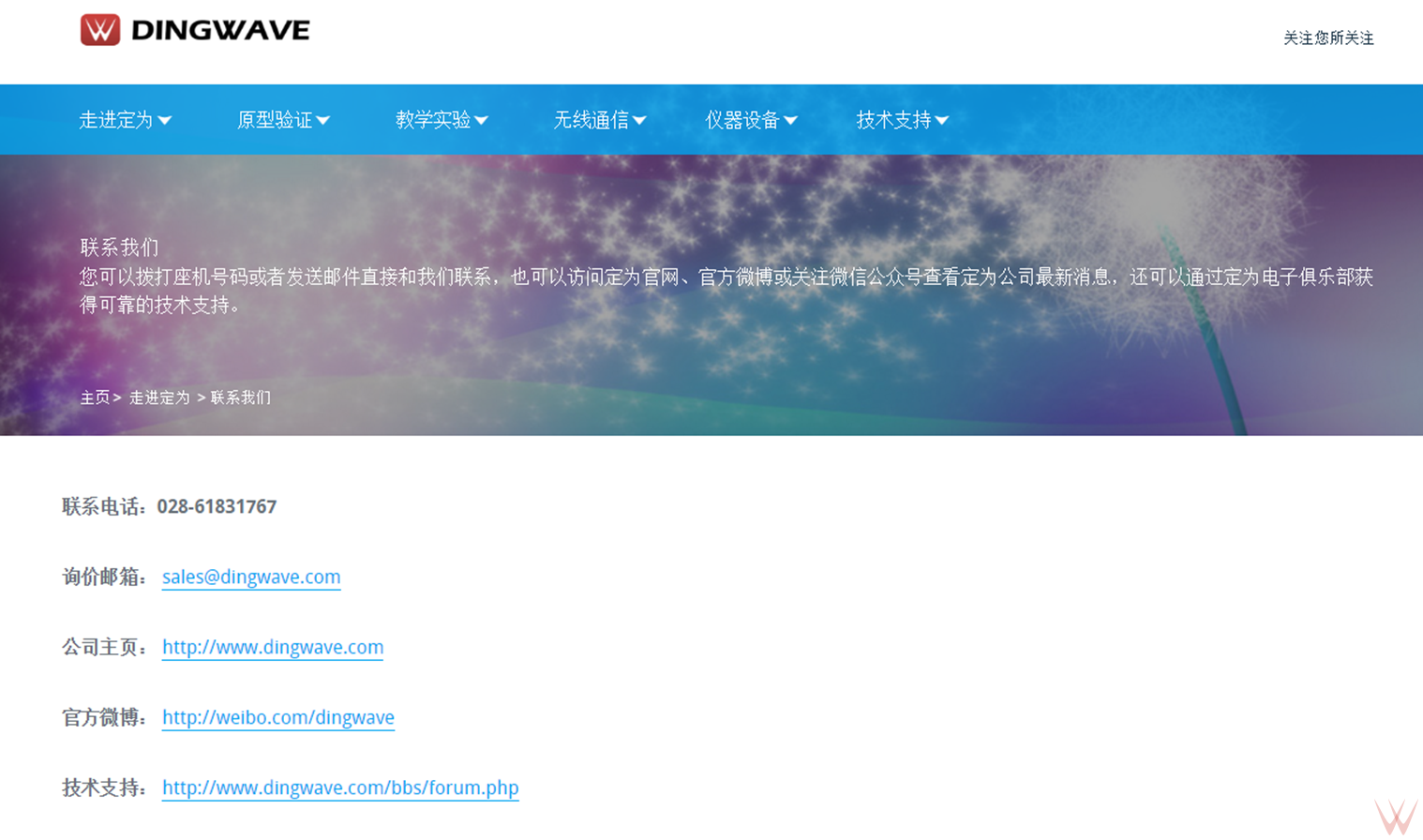Click the 联系我们 banner heading
Image resolution: width=1423 pixels, height=840 pixels.
(119, 247)
